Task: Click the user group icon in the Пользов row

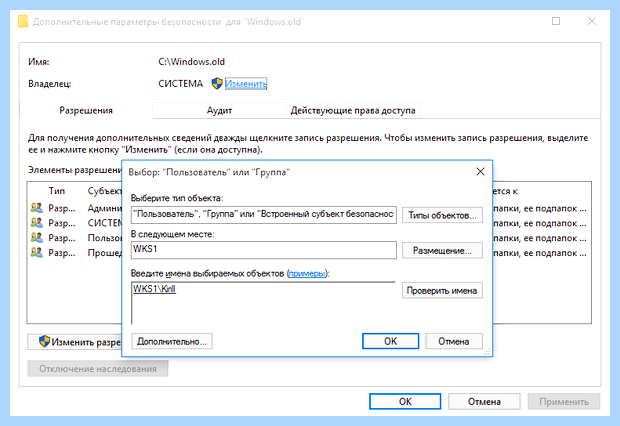Action: [x=37, y=238]
